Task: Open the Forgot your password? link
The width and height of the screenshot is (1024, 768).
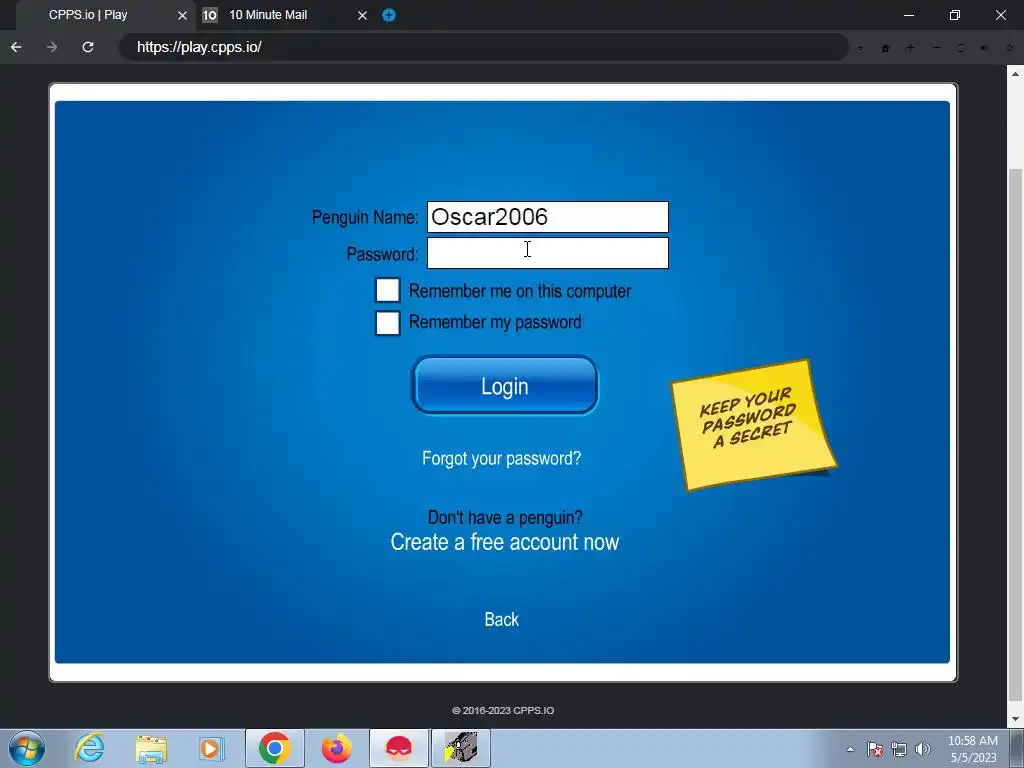Action: [x=502, y=458]
